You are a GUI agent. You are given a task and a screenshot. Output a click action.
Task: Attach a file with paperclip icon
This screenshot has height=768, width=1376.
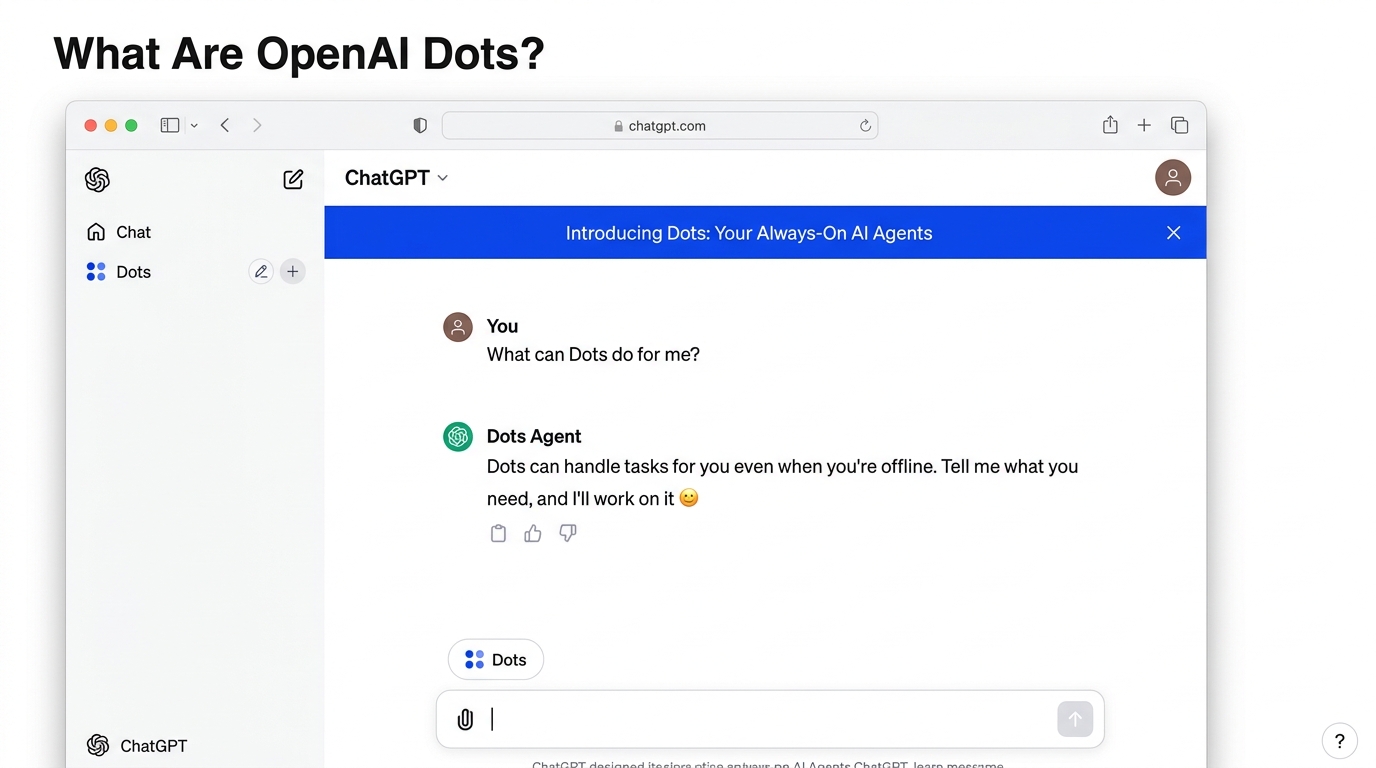tap(465, 720)
